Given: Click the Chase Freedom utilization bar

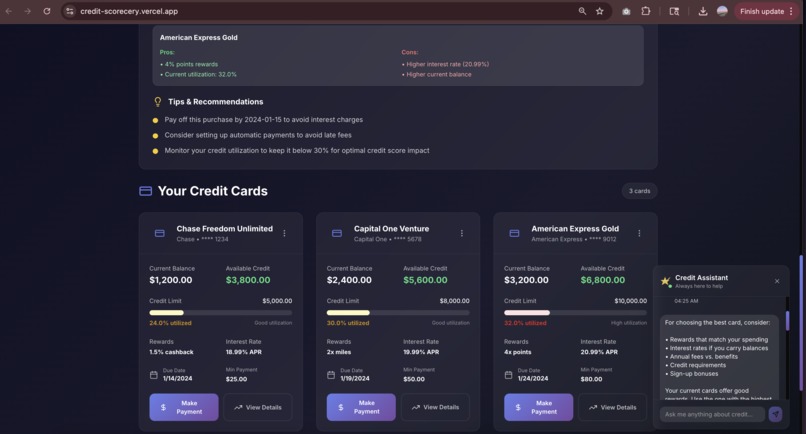Looking at the screenshot, I should (221, 313).
